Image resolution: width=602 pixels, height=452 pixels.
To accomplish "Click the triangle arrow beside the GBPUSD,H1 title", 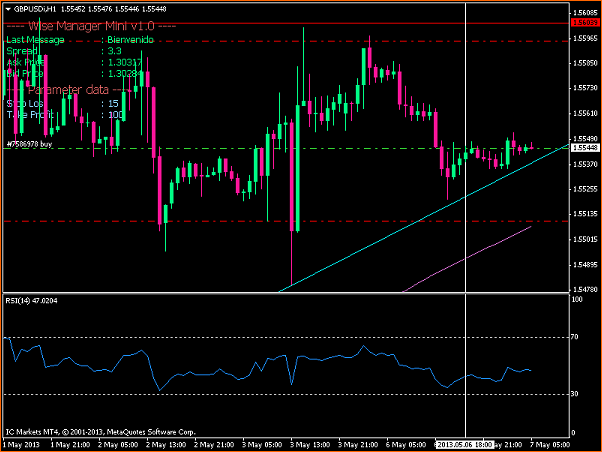I will click(8, 9).
